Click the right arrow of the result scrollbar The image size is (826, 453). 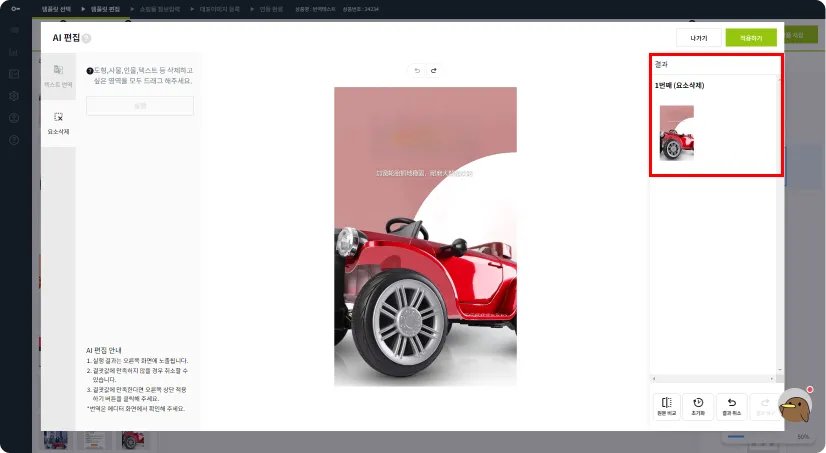(772, 379)
